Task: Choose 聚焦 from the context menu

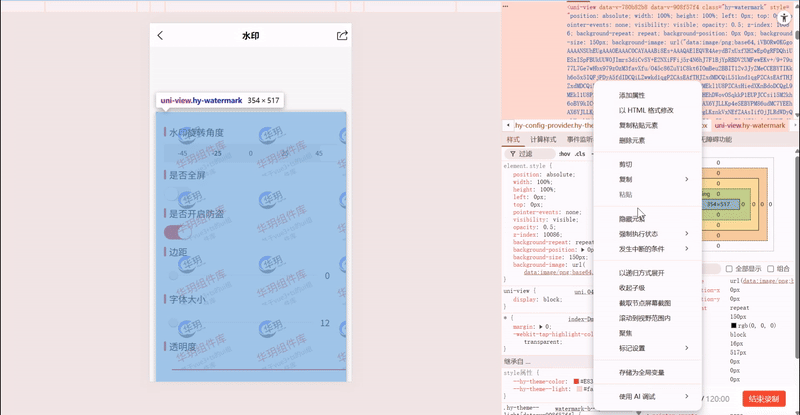Action: pos(648,333)
